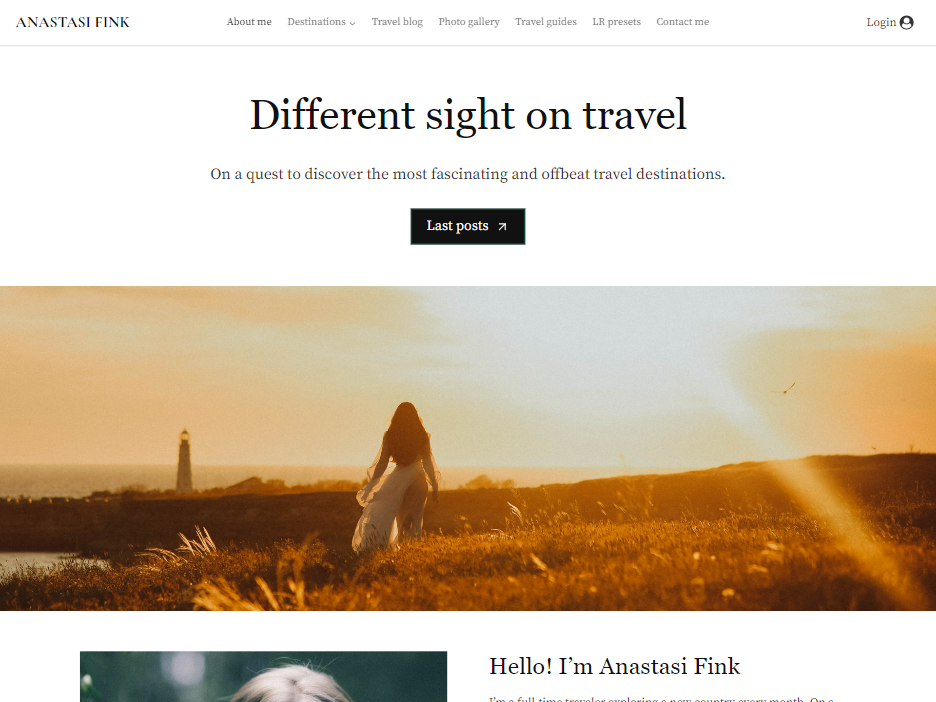Click the tagline about offbeat travel destinations
Screen dimensions: 936x702
[x=467, y=174]
